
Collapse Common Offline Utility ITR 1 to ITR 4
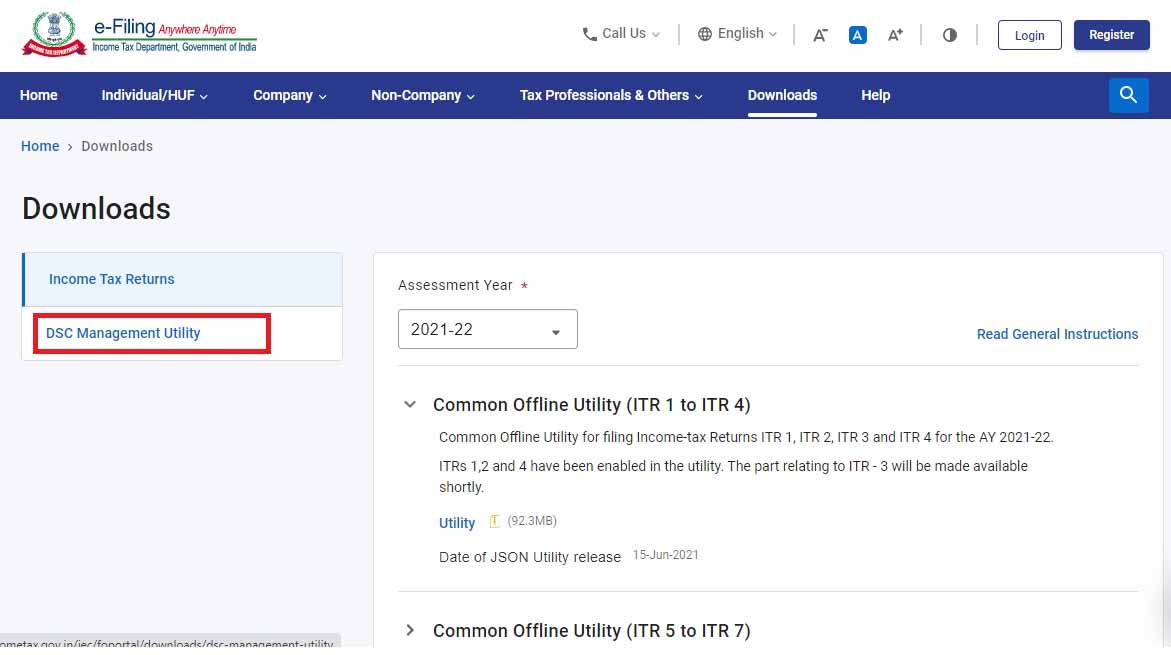click(409, 405)
